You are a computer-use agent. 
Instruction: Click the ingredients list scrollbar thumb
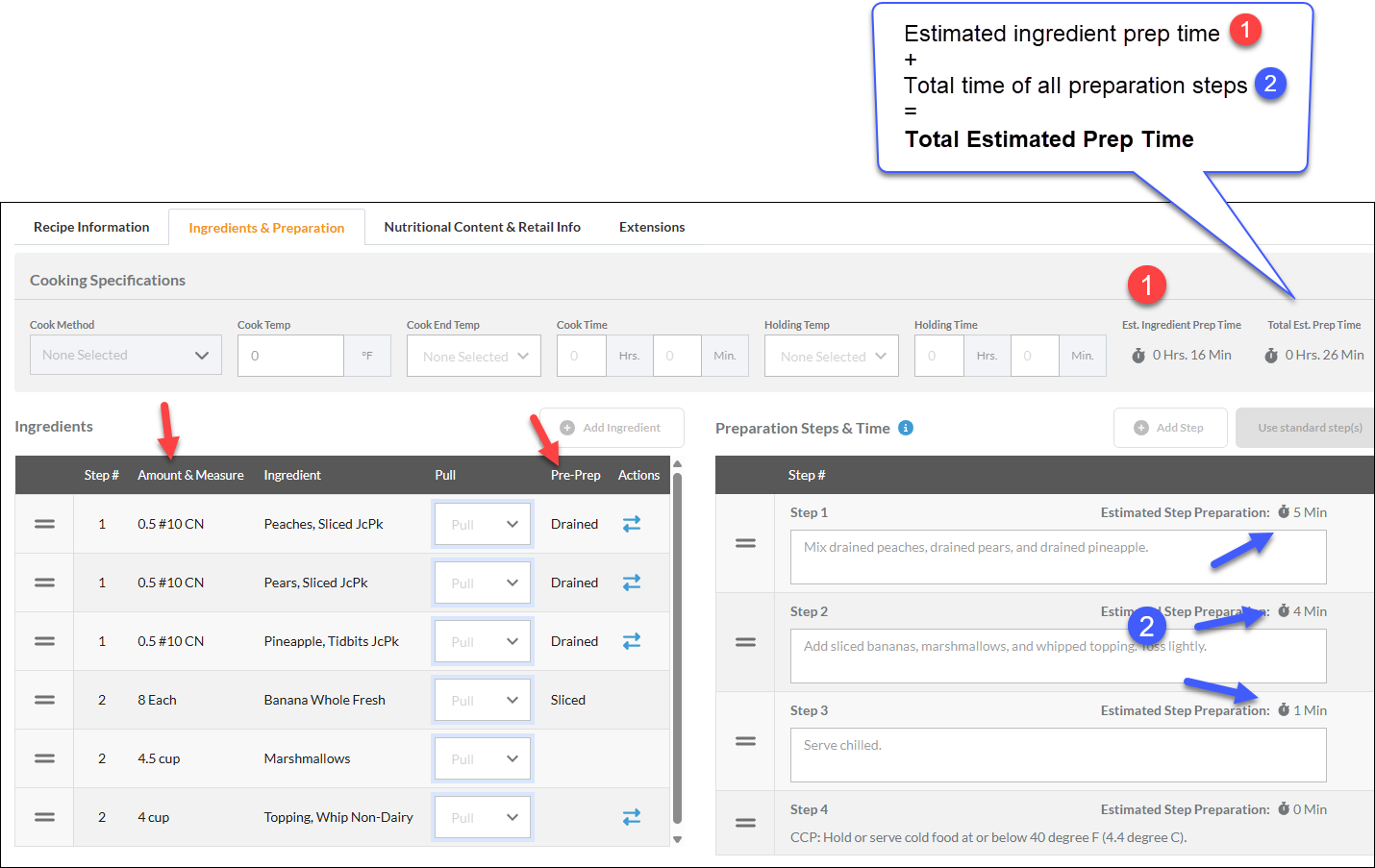pyautogui.click(x=677, y=648)
